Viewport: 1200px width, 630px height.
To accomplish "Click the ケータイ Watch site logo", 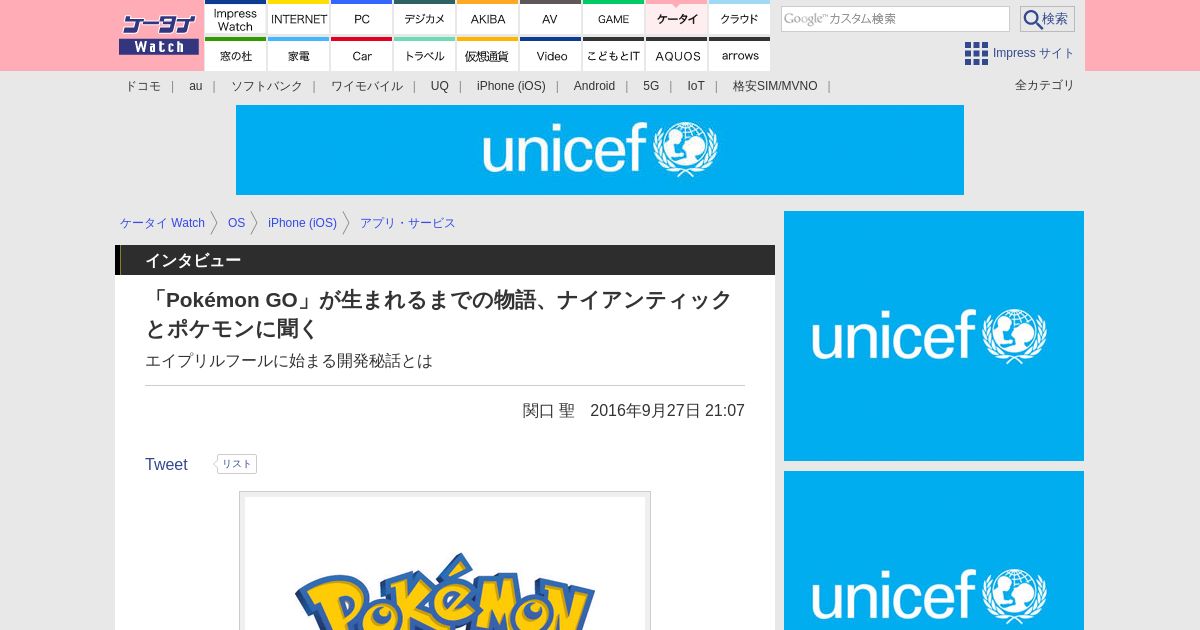I will pyautogui.click(x=159, y=34).
